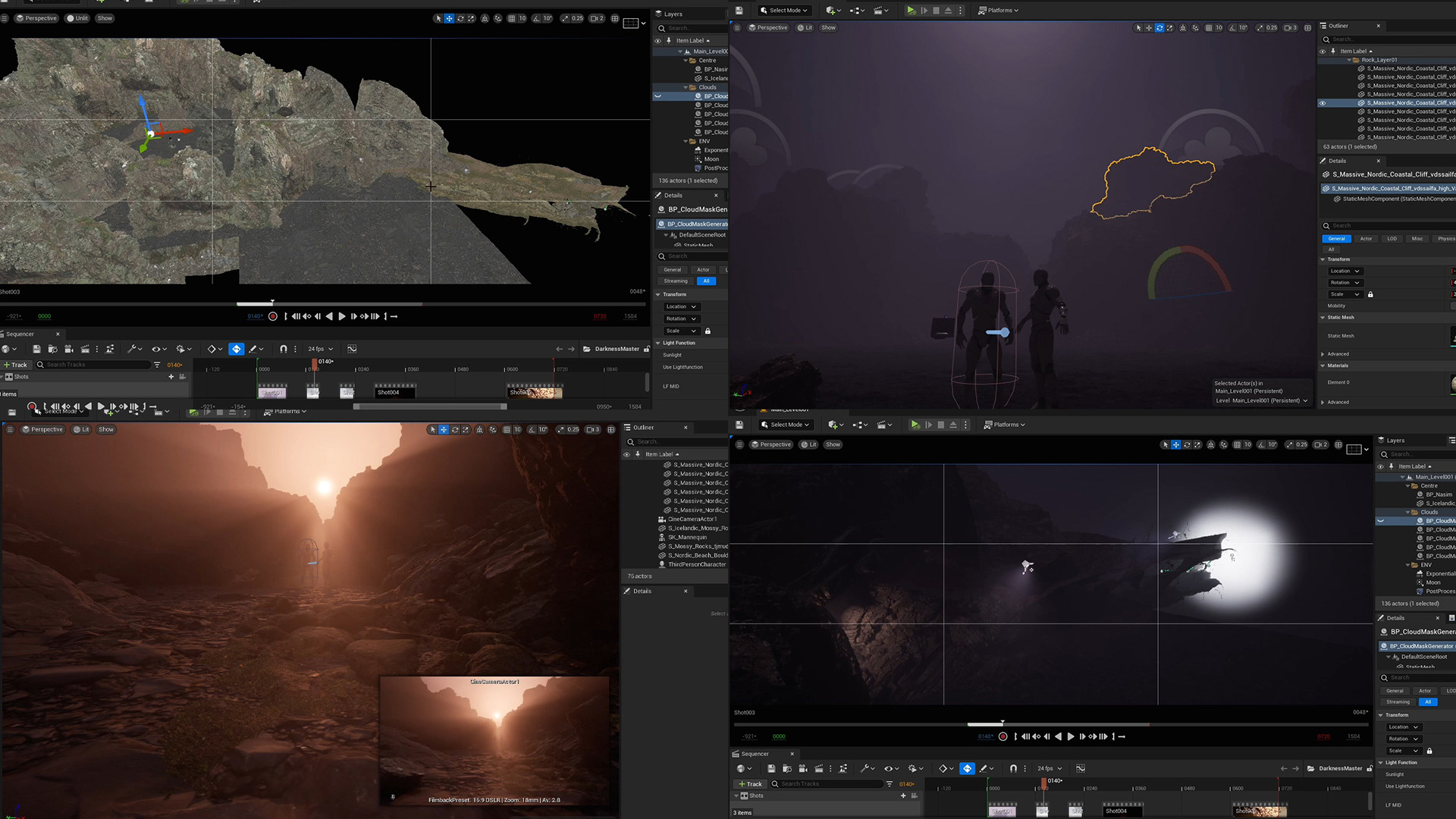This screenshot has height=819, width=1456.
Task: Click Show button in the orange canyon viewport
Action: tap(106, 429)
